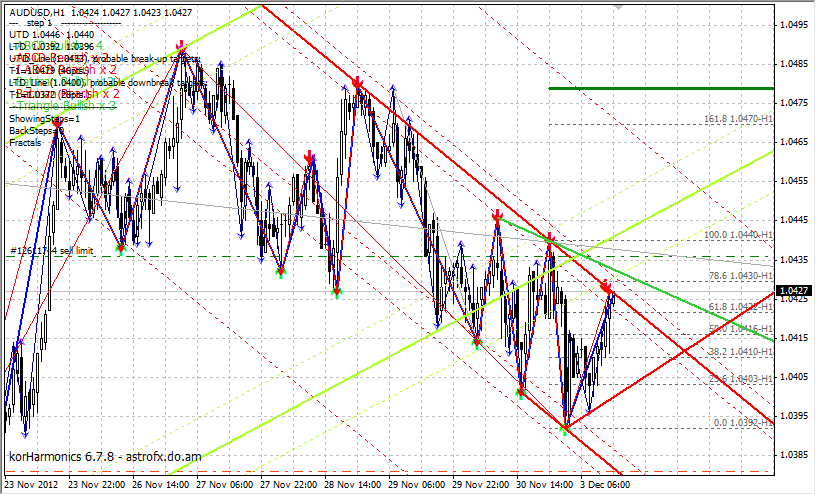Select the #126117 sell limit order label

[x=52, y=251]
